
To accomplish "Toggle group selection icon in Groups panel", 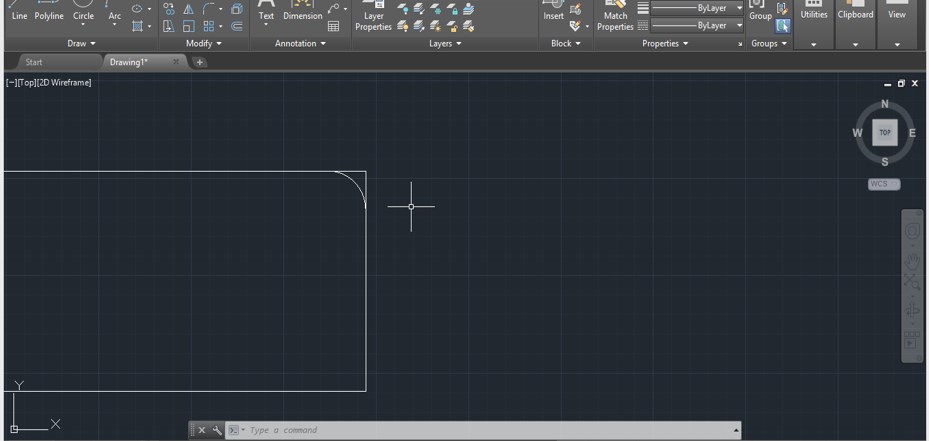I will [782, 26].
